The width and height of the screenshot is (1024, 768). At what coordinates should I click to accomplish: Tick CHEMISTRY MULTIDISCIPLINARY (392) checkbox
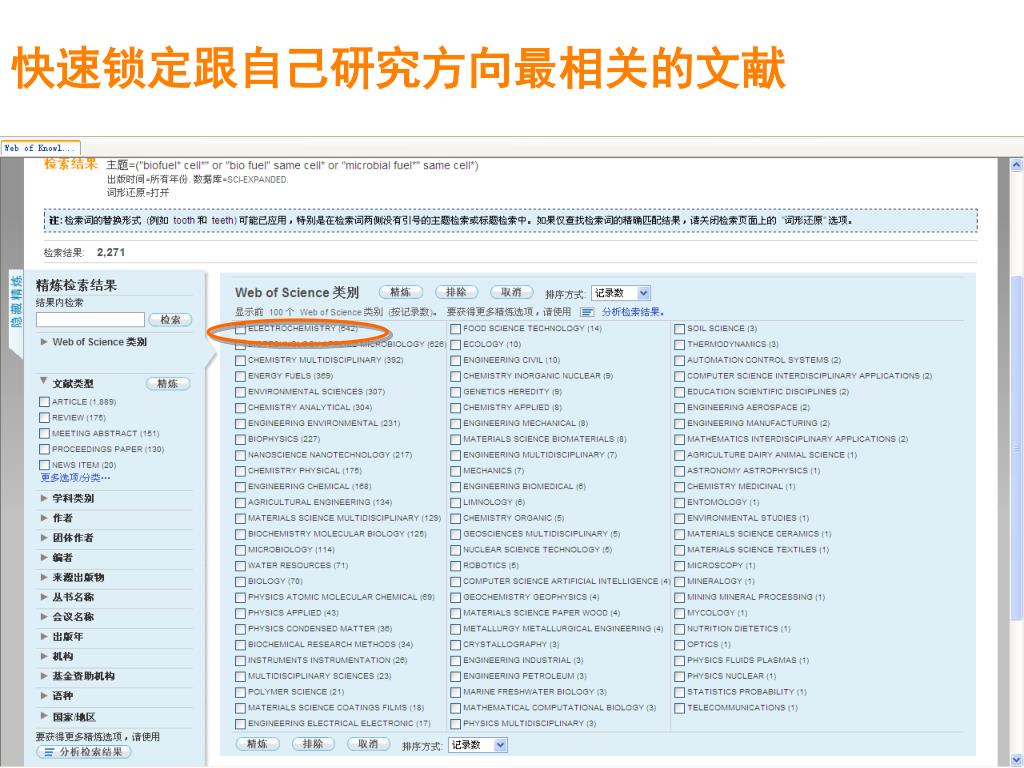240,360
